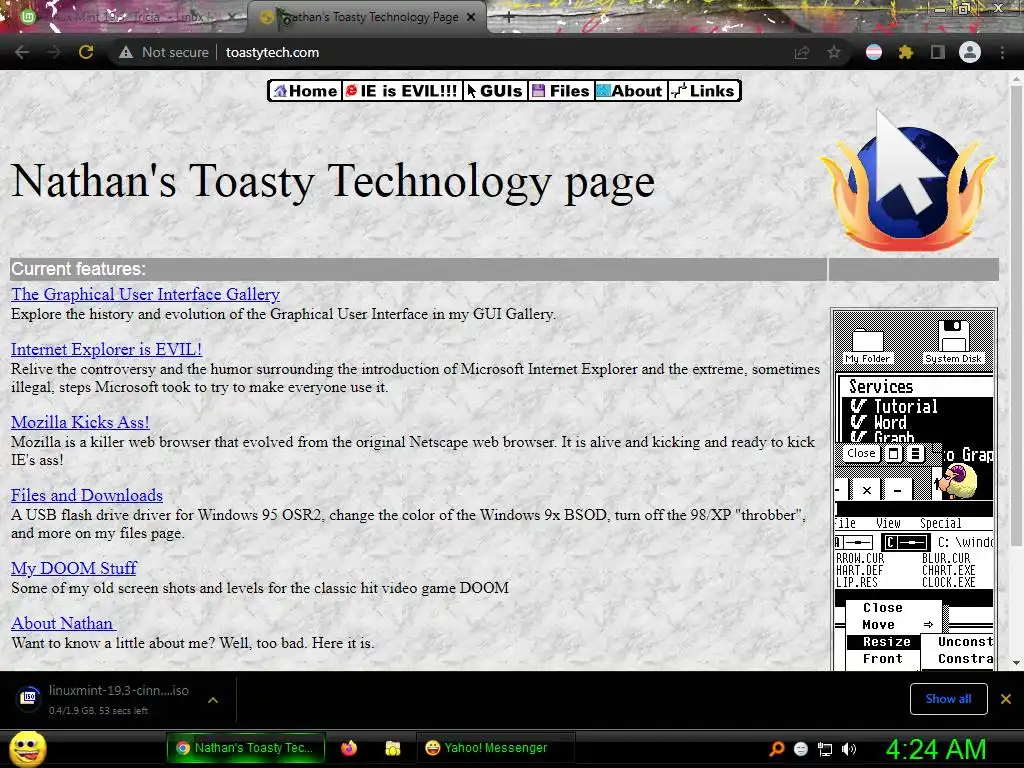
Task: Click the Show all downloads button
Action: [x=948, y=699]
